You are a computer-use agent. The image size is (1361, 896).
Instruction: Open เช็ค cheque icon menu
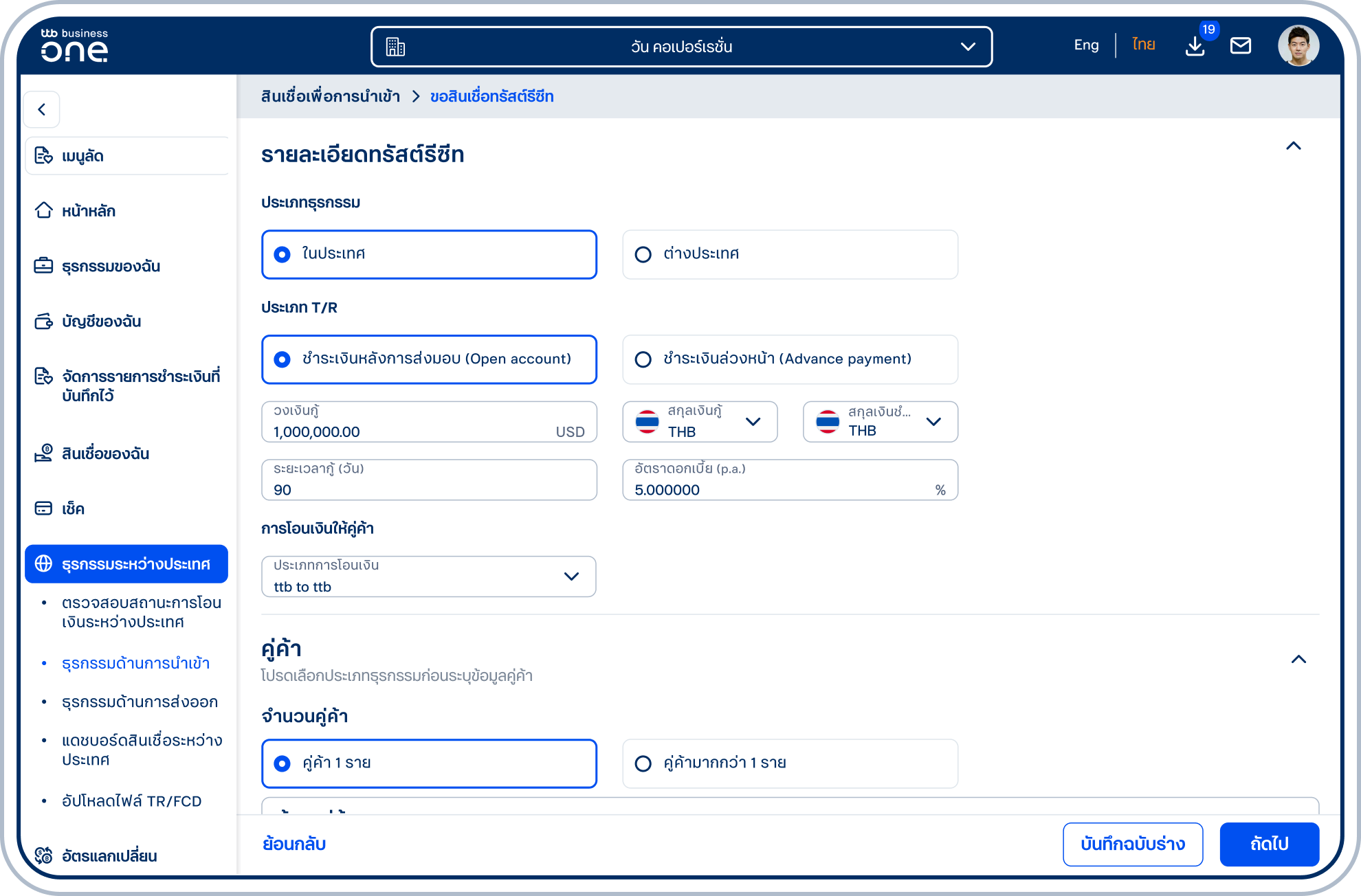point(44,508)
